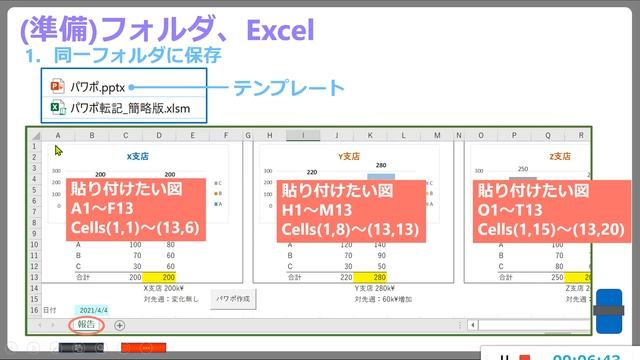Select row 13 header
Image resolution: width=640 pixels, height=360 pixels.
[x=34, y=277]
